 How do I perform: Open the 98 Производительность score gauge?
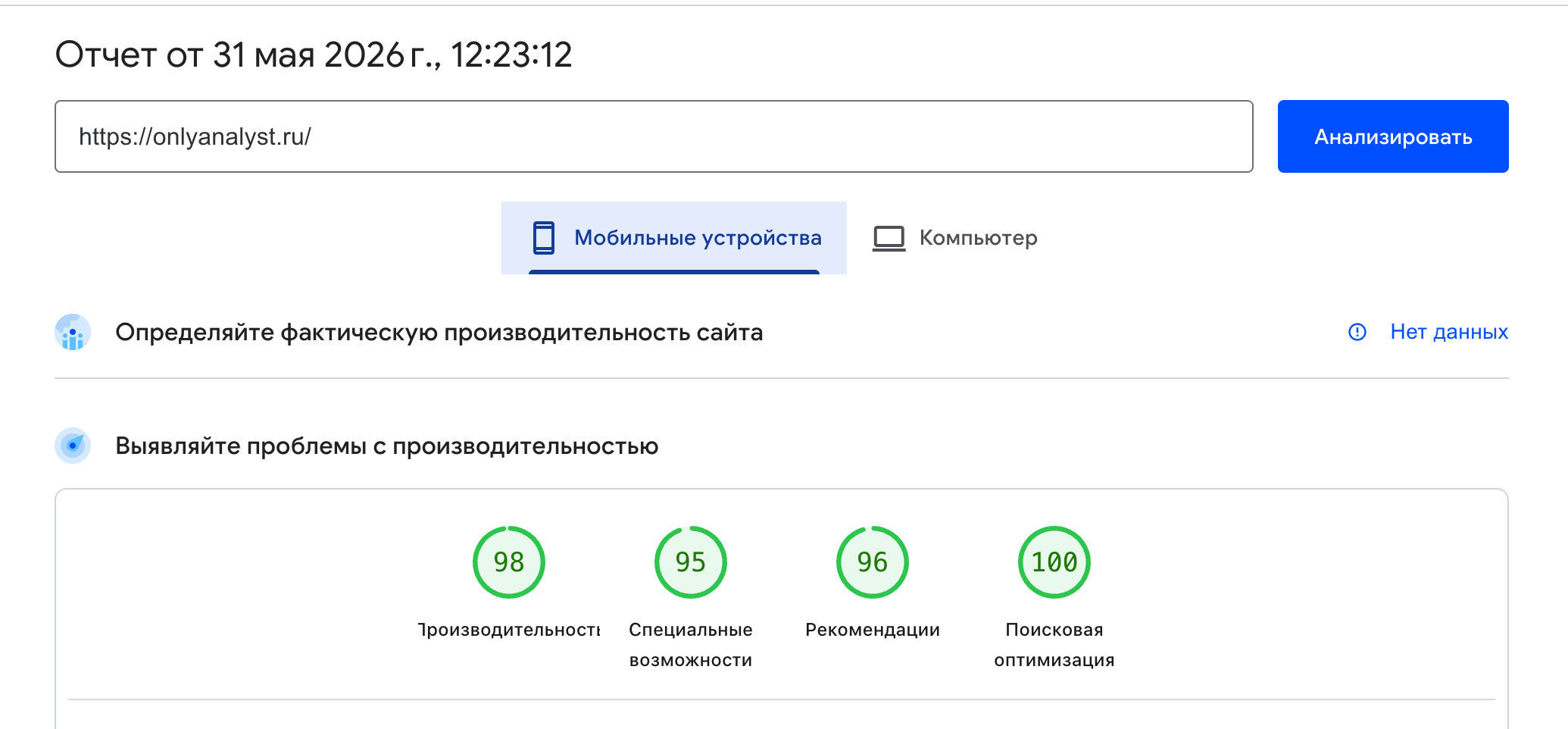point(509,562)
